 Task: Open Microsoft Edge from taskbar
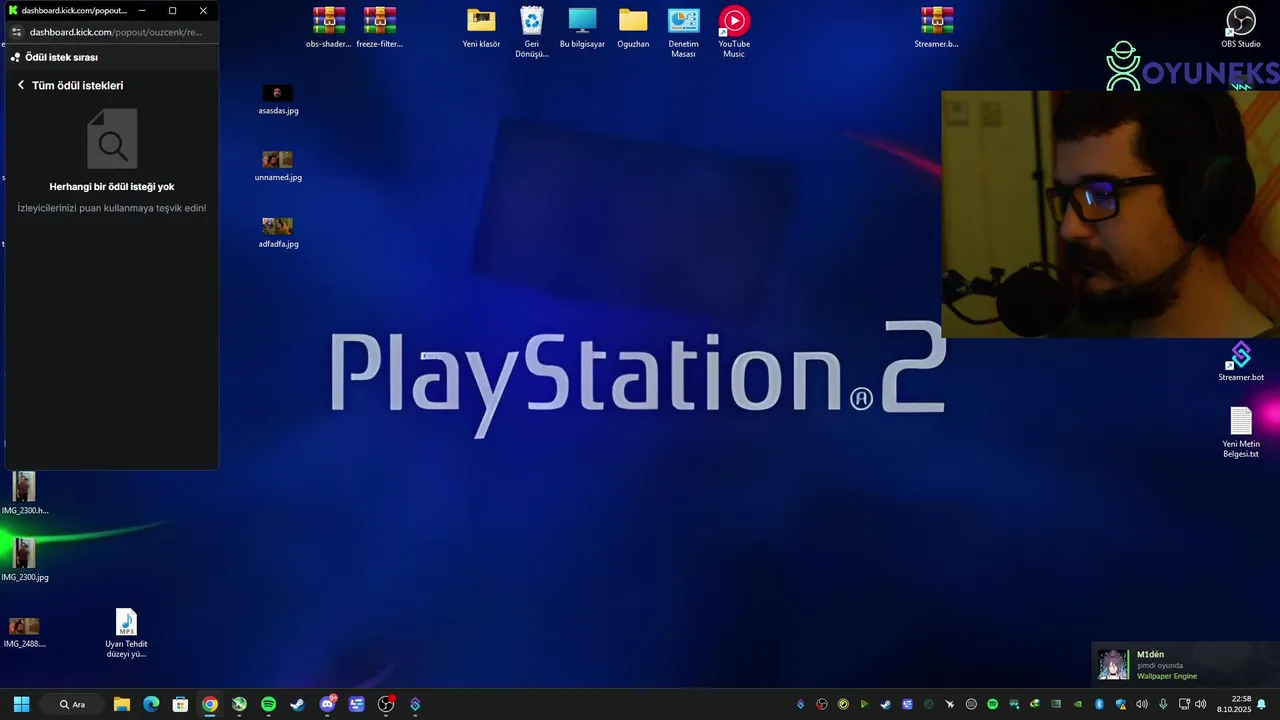[x=151, y=704]
